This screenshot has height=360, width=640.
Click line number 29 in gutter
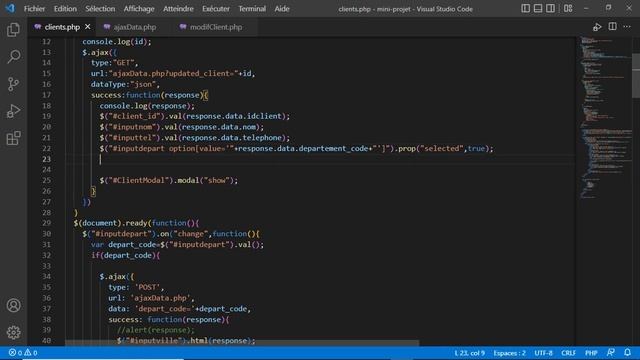[47, 223]
